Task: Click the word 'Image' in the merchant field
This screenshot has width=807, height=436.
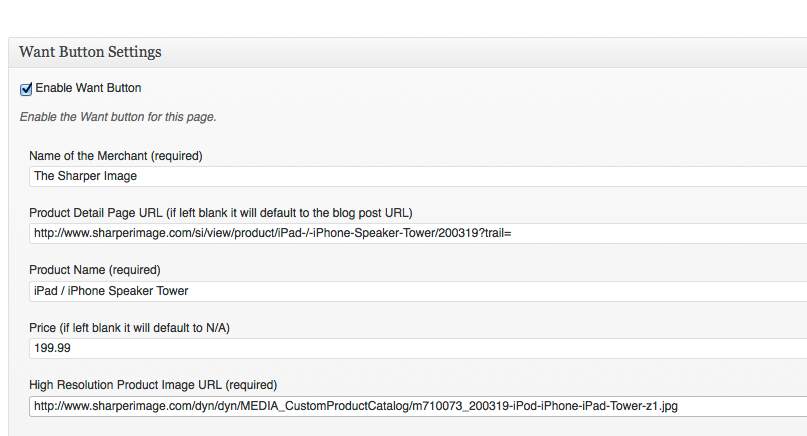Action: pyautogui.click(x=120, y=176)
